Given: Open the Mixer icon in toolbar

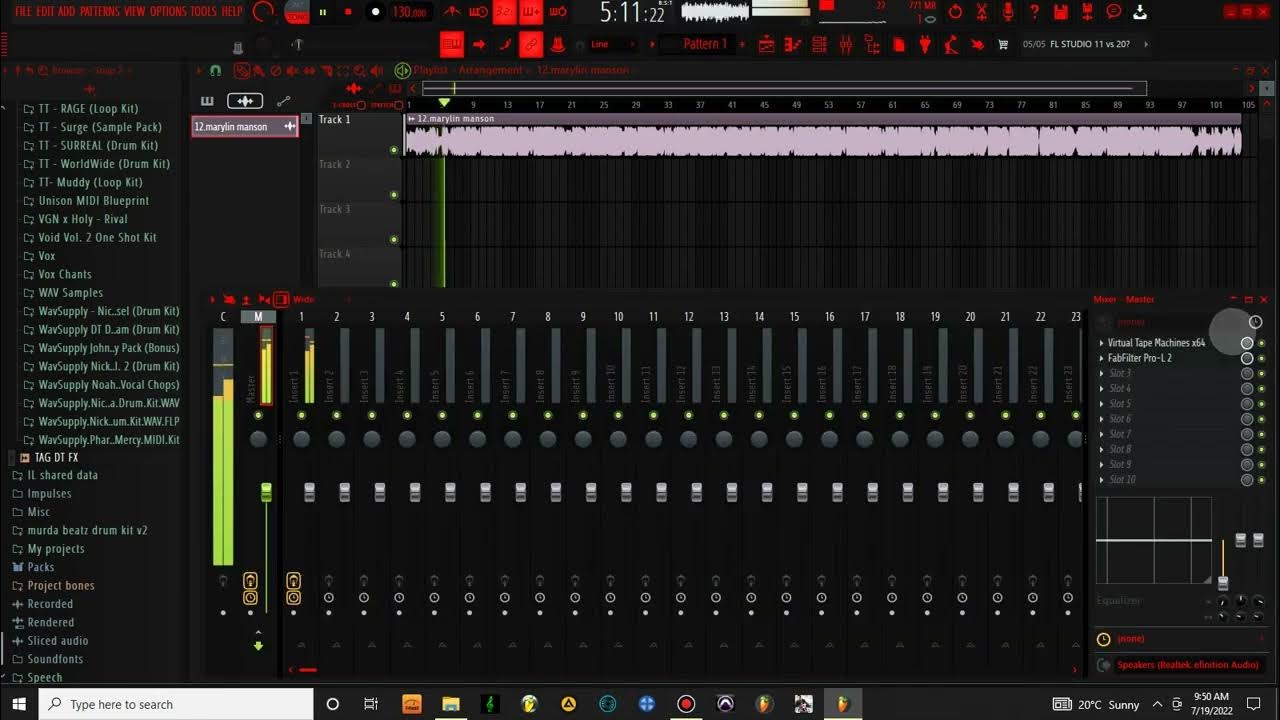Looking at the screenshot, I should (845, 44).
